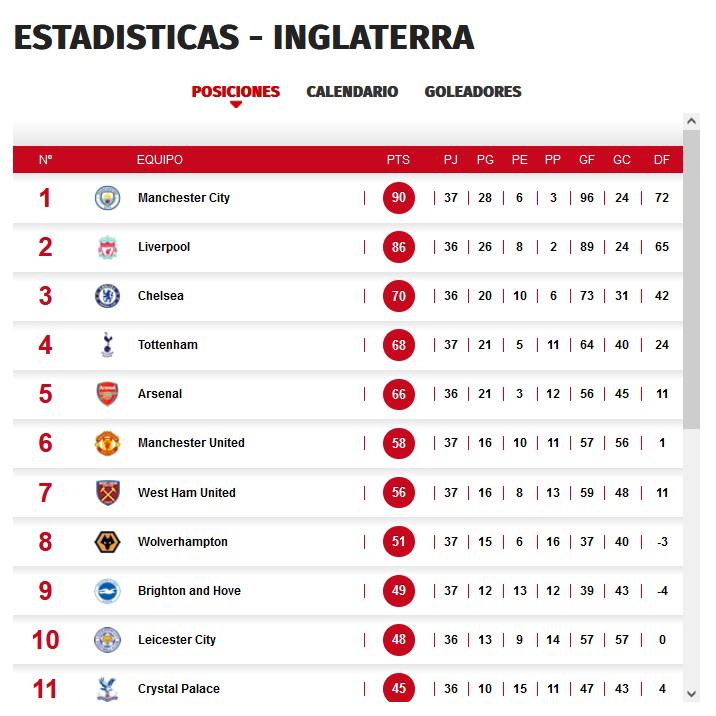Click the Wolverhampton wolf crest
Viewport: 716px width, 716px height.
[x=107, y=542]
